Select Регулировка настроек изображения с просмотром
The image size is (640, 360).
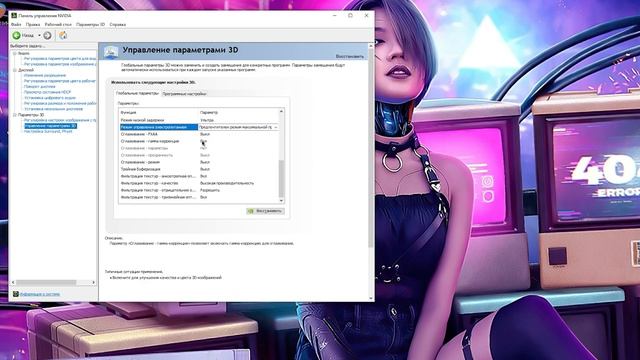pyautogui.click(x=60, y=120)
